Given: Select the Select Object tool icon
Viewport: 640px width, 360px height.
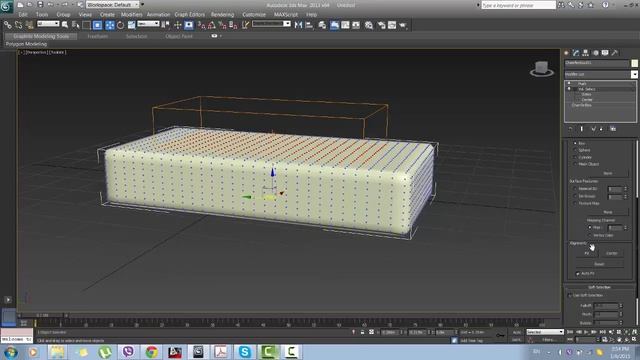Looking at the screenshot, I should click(65, 25).
